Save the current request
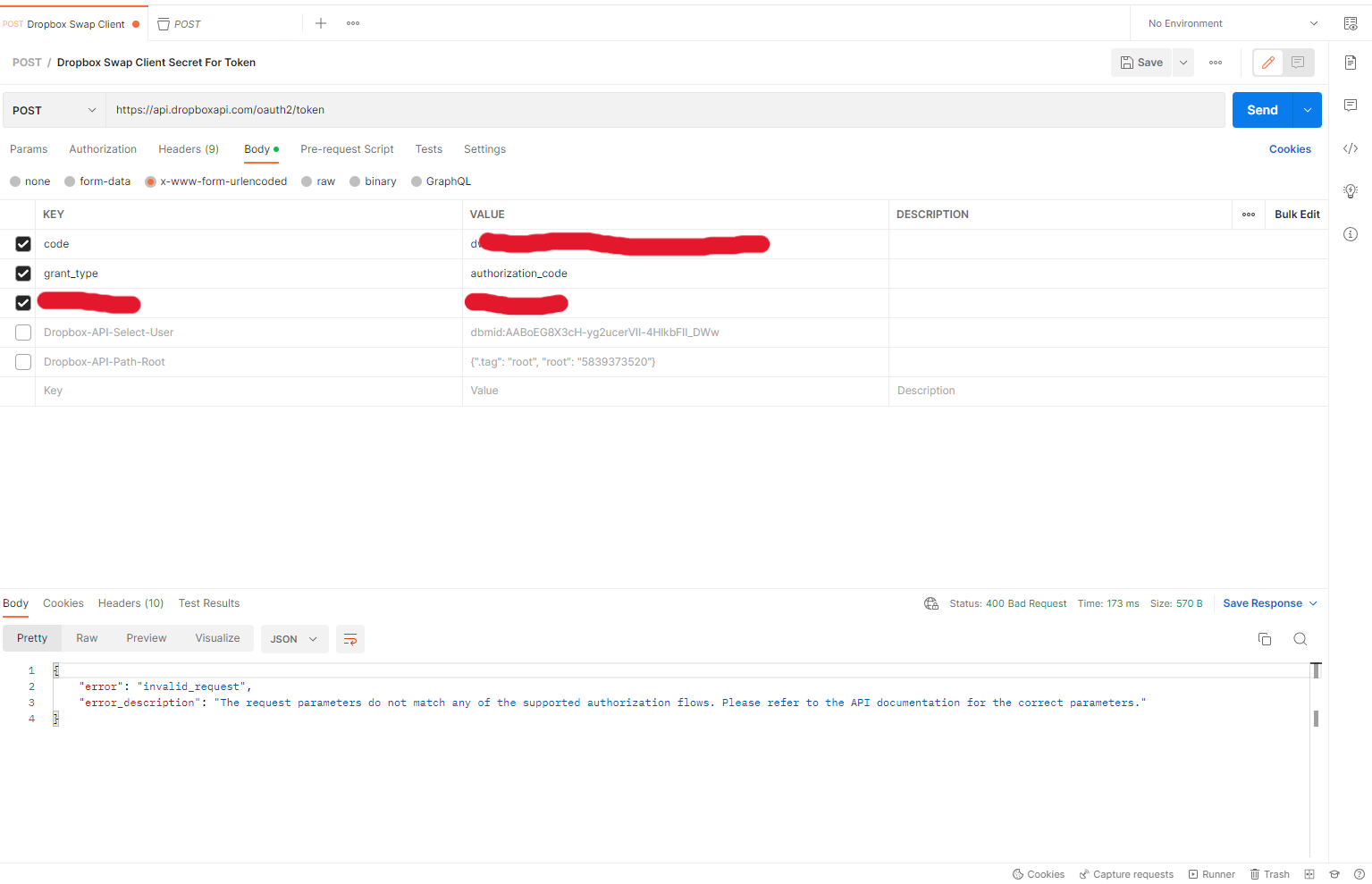The width and height of the screenshot is (1372, 884). pos(1141,63)
